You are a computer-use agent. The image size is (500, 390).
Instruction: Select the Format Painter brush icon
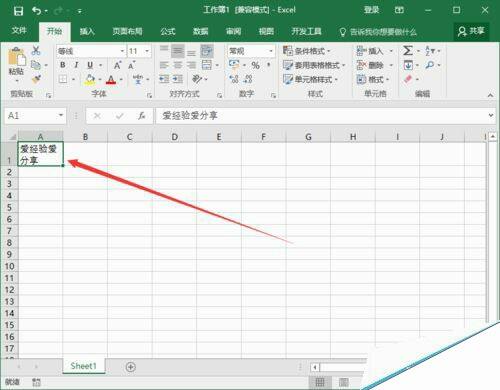tap(36, 79)
